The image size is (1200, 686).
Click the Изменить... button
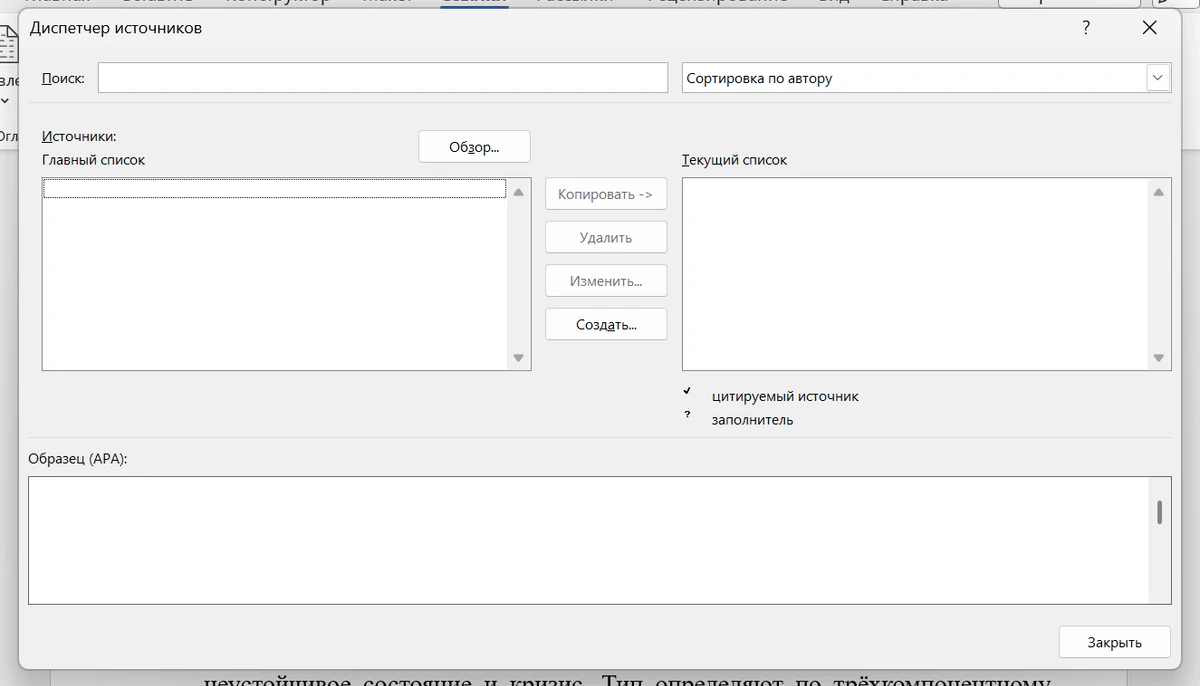pyautogui.click(x=606, y=281)
